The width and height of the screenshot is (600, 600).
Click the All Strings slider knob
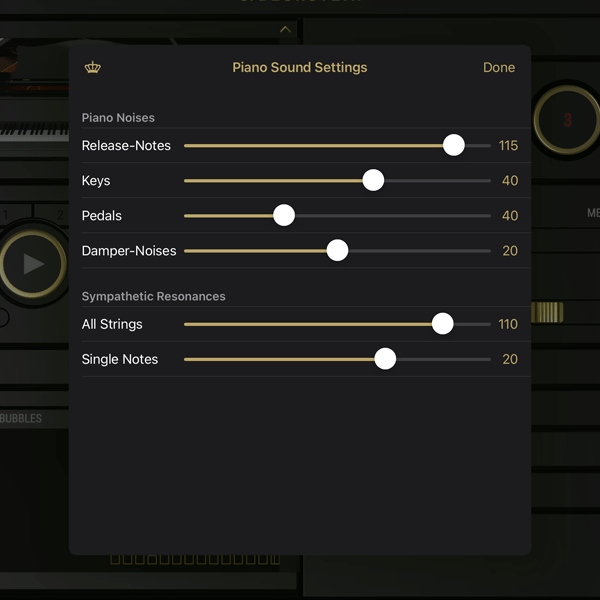click(443, 324)
